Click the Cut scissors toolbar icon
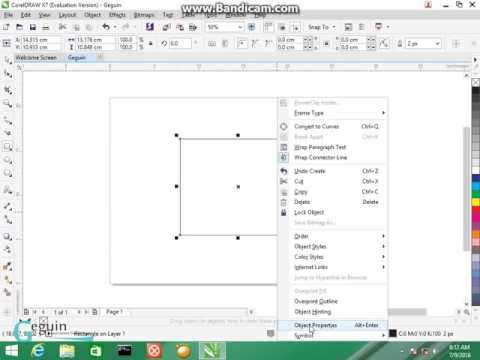 62,27
